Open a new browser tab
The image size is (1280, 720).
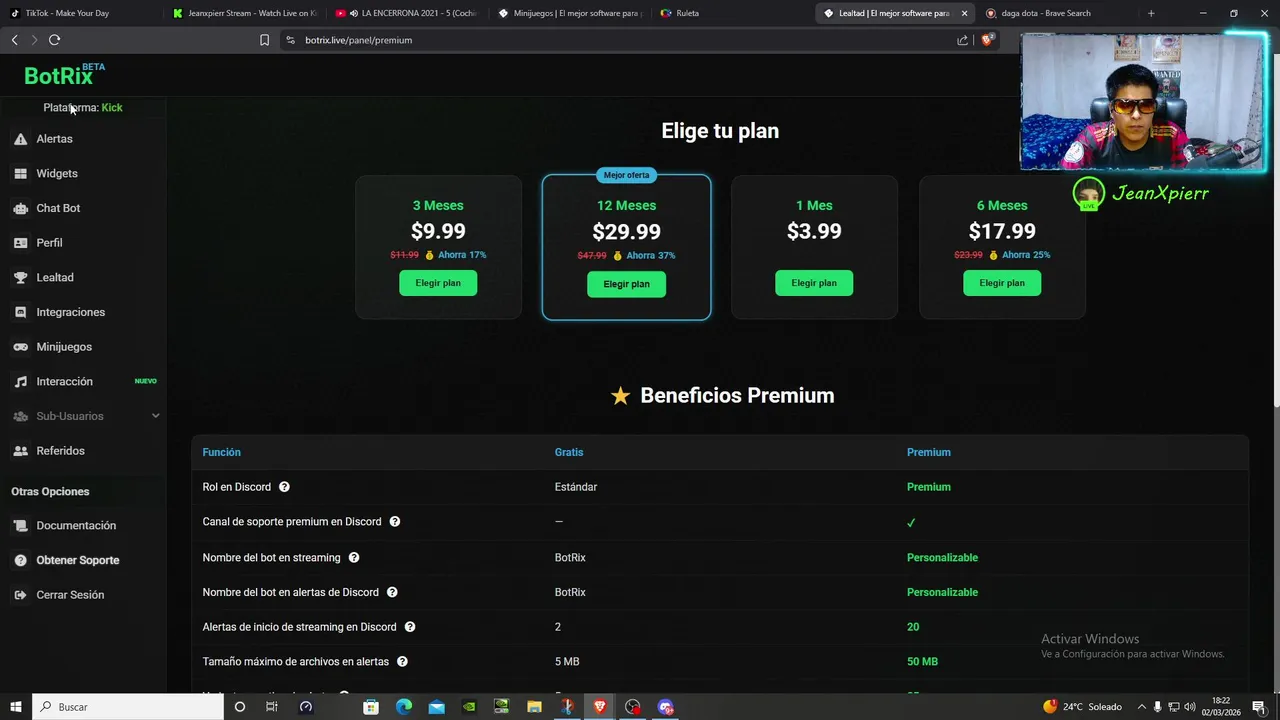[1151, 13]
